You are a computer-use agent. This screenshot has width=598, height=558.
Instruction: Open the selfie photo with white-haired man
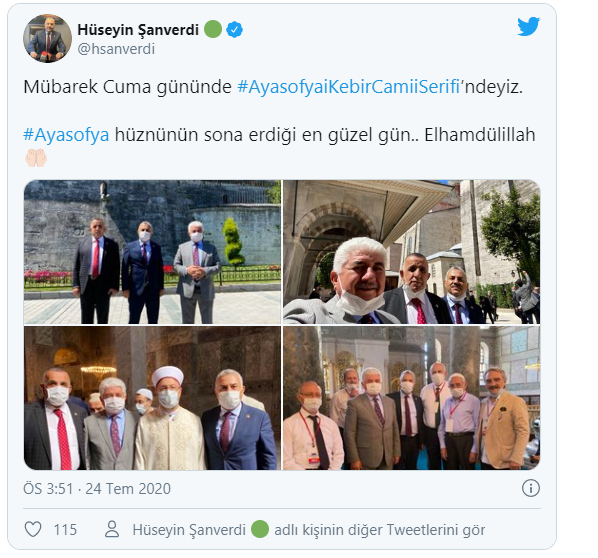[412, 252]
